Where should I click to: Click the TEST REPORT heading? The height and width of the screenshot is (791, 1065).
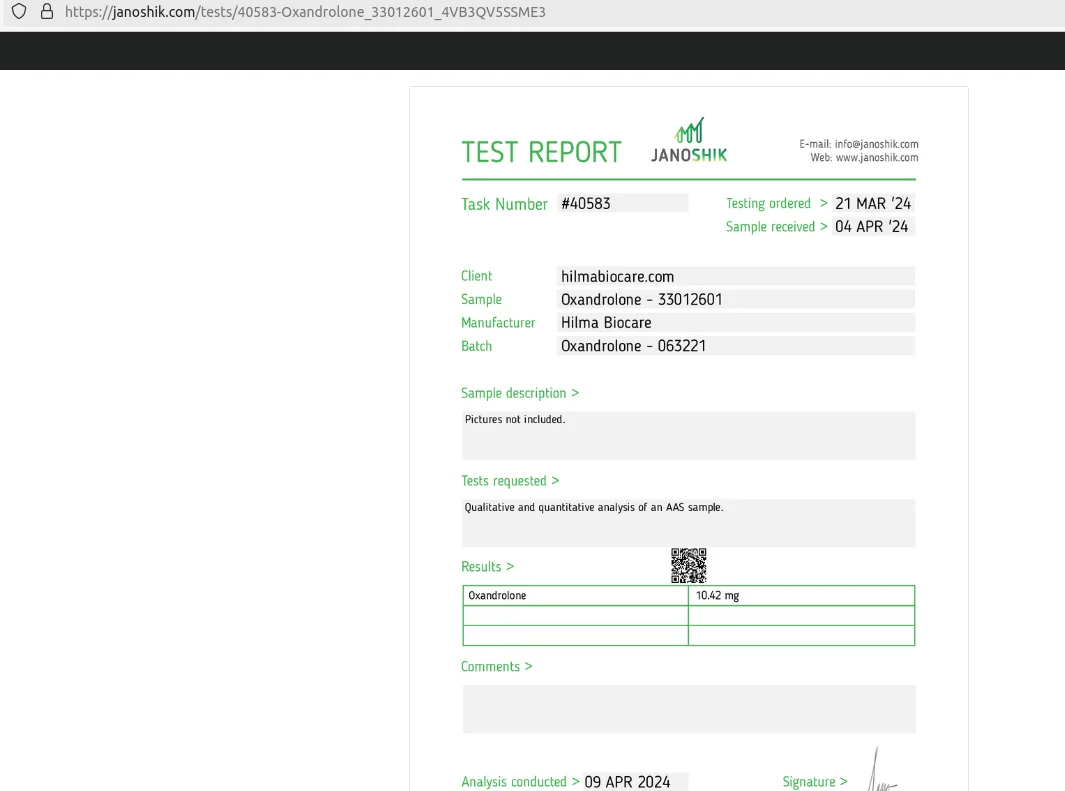[x=541, y=152]
